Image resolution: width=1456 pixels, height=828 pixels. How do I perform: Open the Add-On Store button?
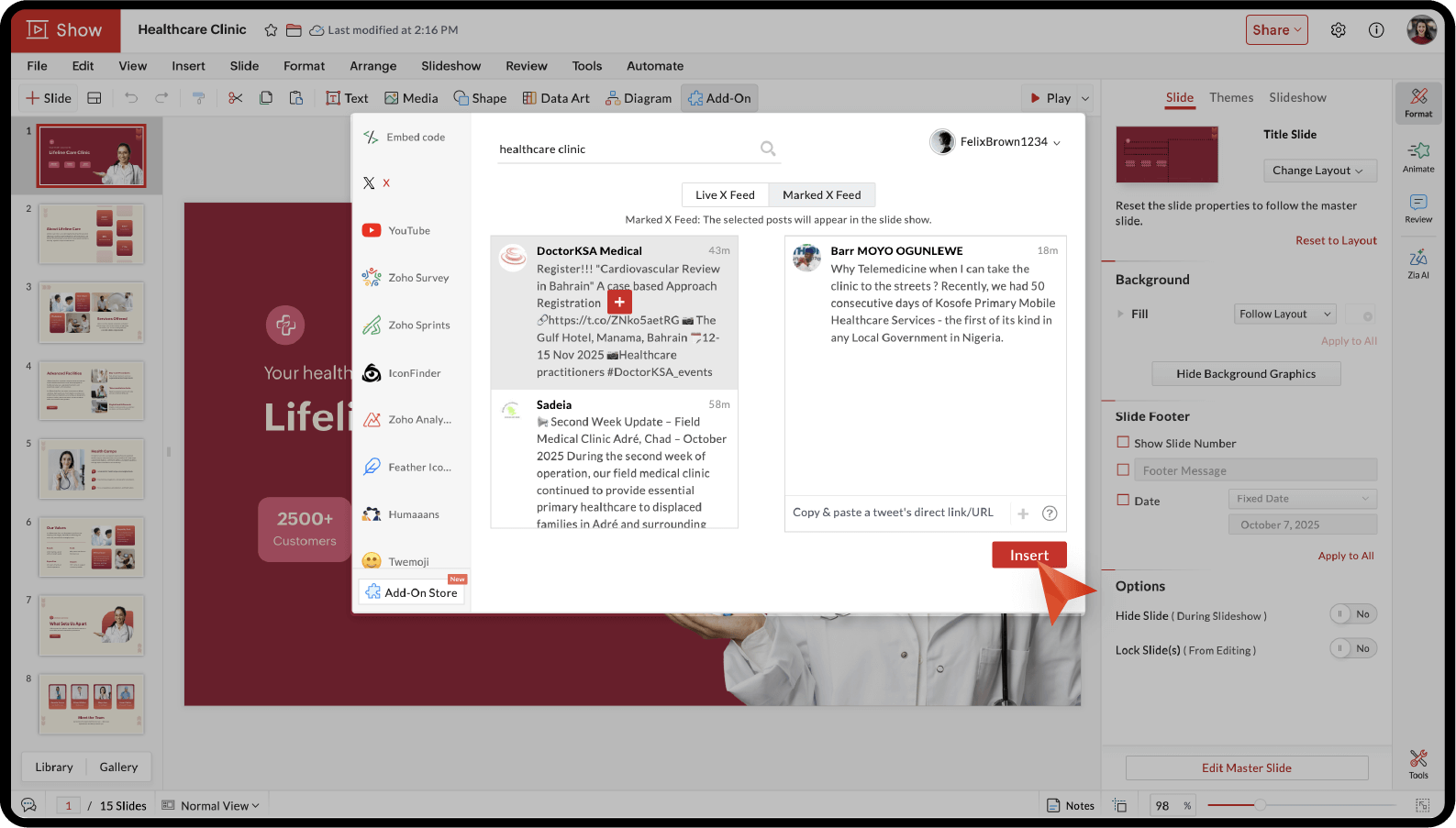coord(412,592)
